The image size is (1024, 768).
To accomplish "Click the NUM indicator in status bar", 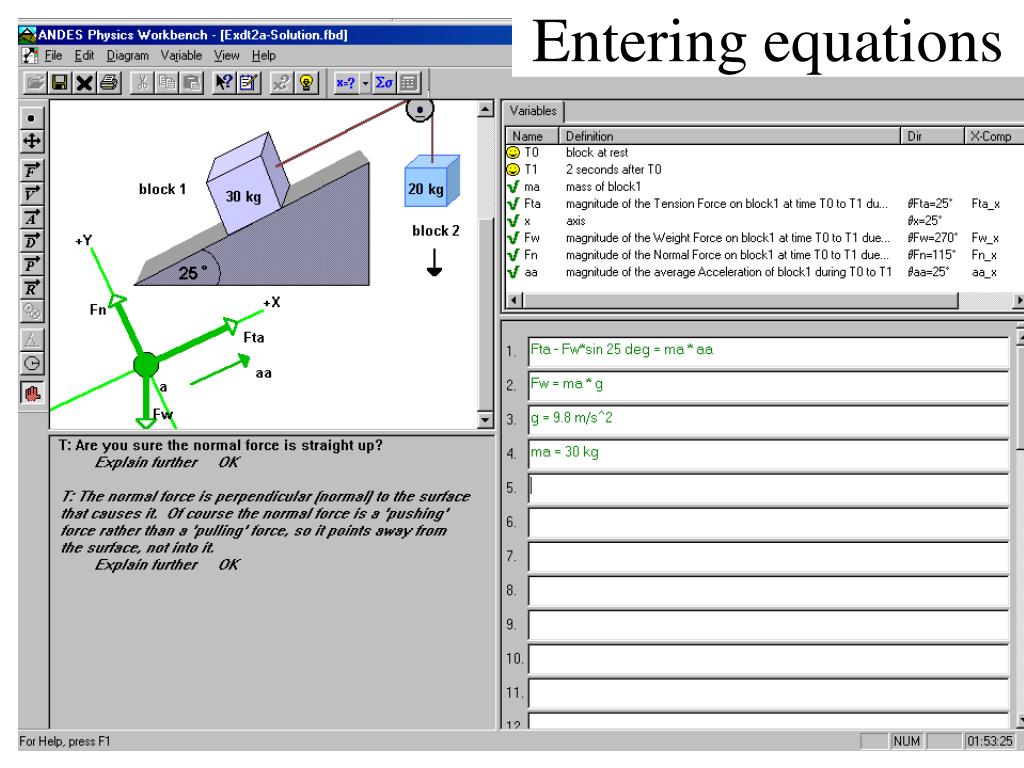I will coord(906,741).
